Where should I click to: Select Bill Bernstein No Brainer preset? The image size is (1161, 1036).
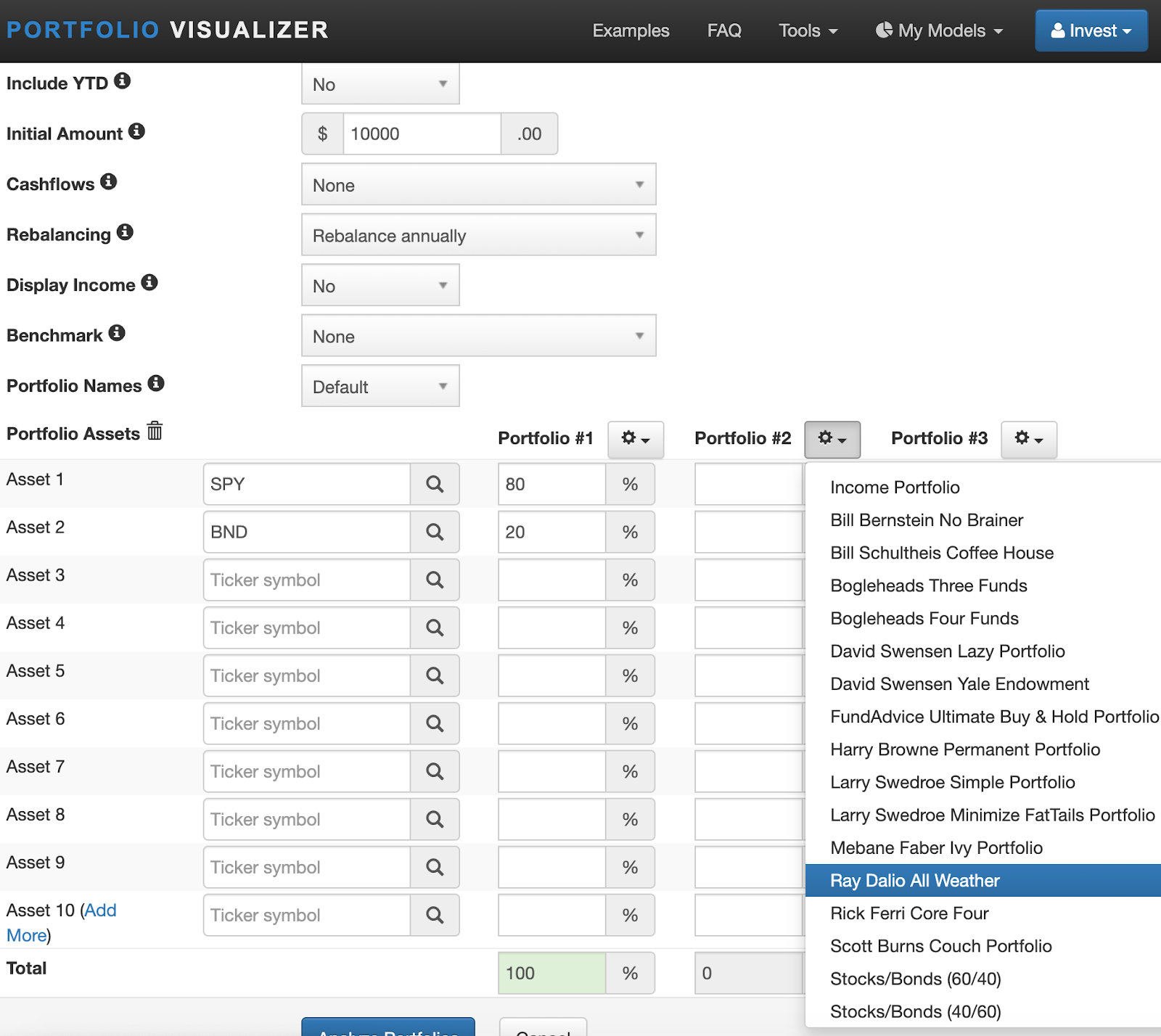[983, 520]
